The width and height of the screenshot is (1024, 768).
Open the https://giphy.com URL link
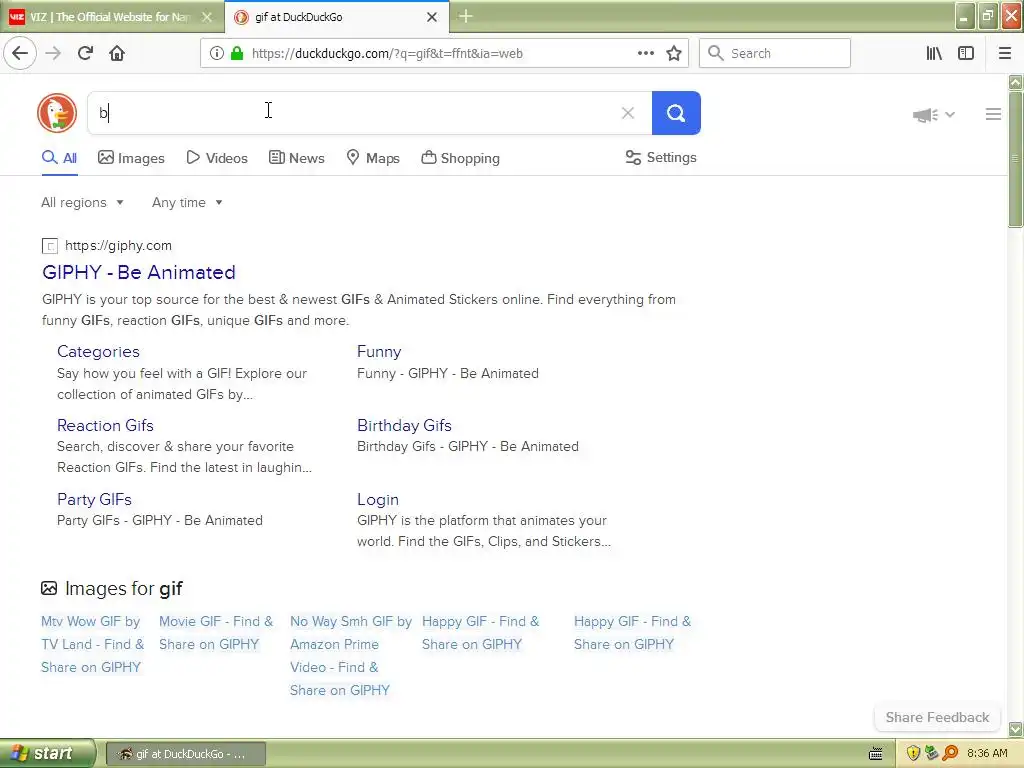pos(118,246)
